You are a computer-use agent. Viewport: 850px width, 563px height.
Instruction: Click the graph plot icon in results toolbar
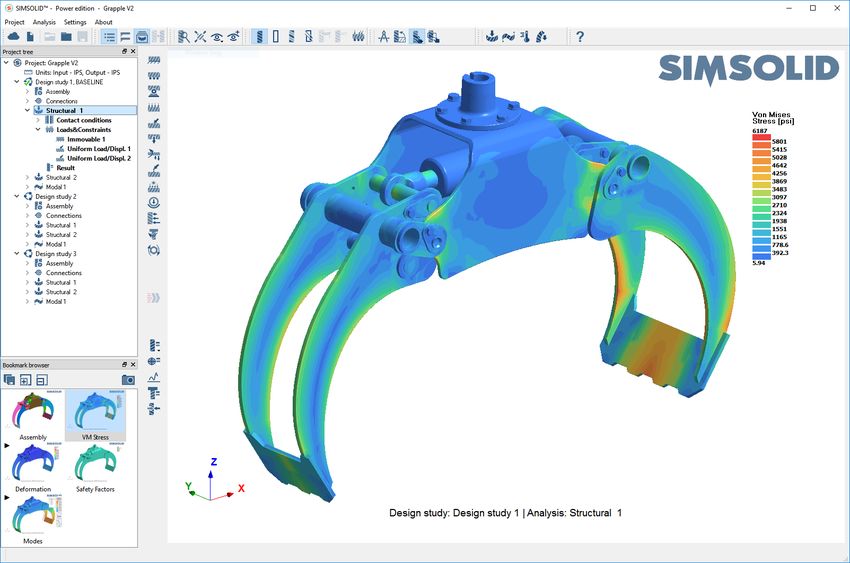(154, 377)
